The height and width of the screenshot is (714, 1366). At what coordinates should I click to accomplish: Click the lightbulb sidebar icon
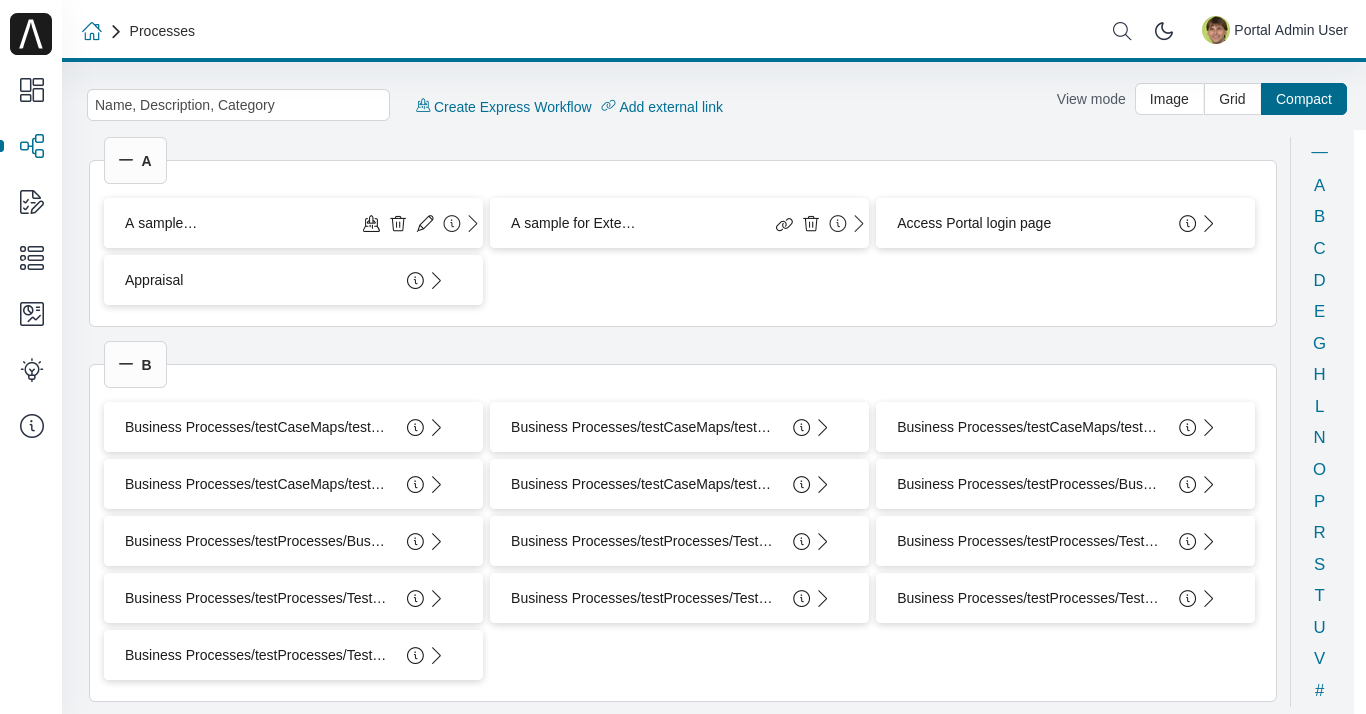(x=32, y=370)
